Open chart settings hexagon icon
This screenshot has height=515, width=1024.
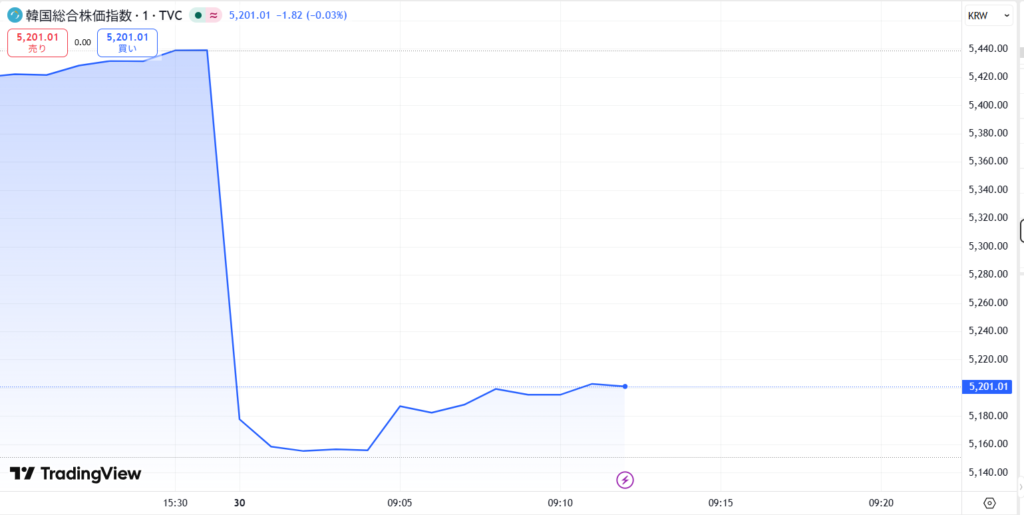click(989, 502)
